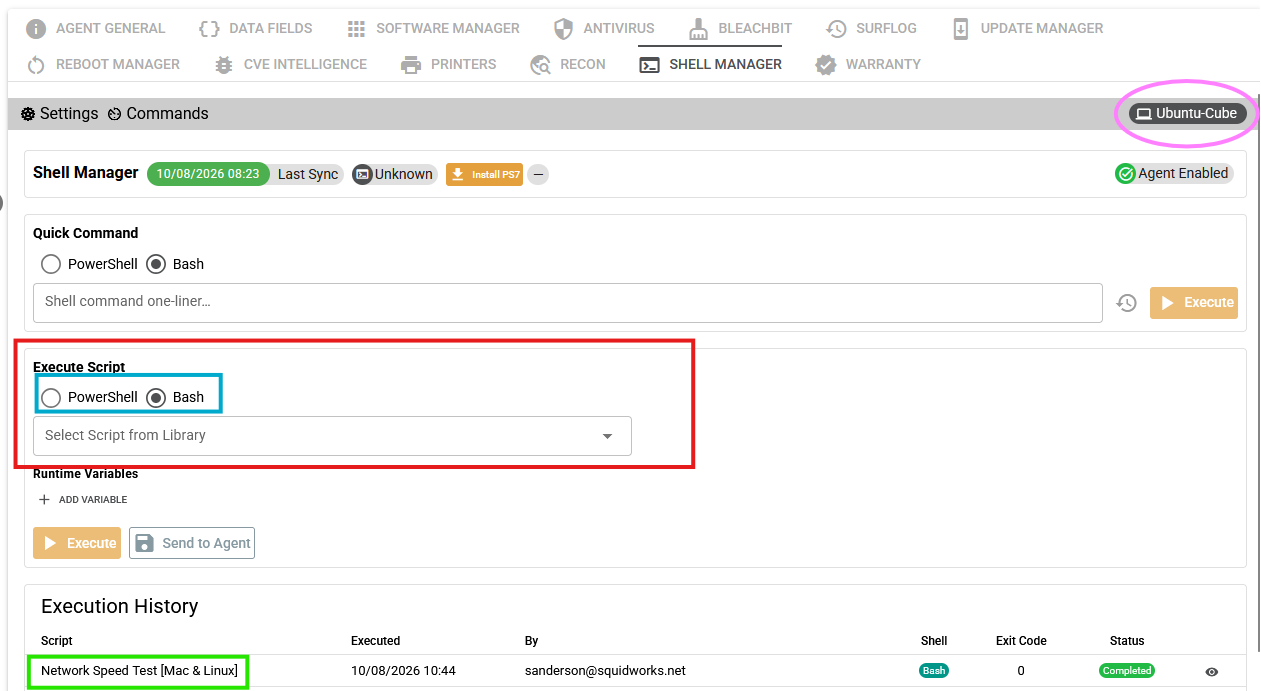Execute the selected script
Screen dimensions: 1261x691
click(x=77, y=543)
